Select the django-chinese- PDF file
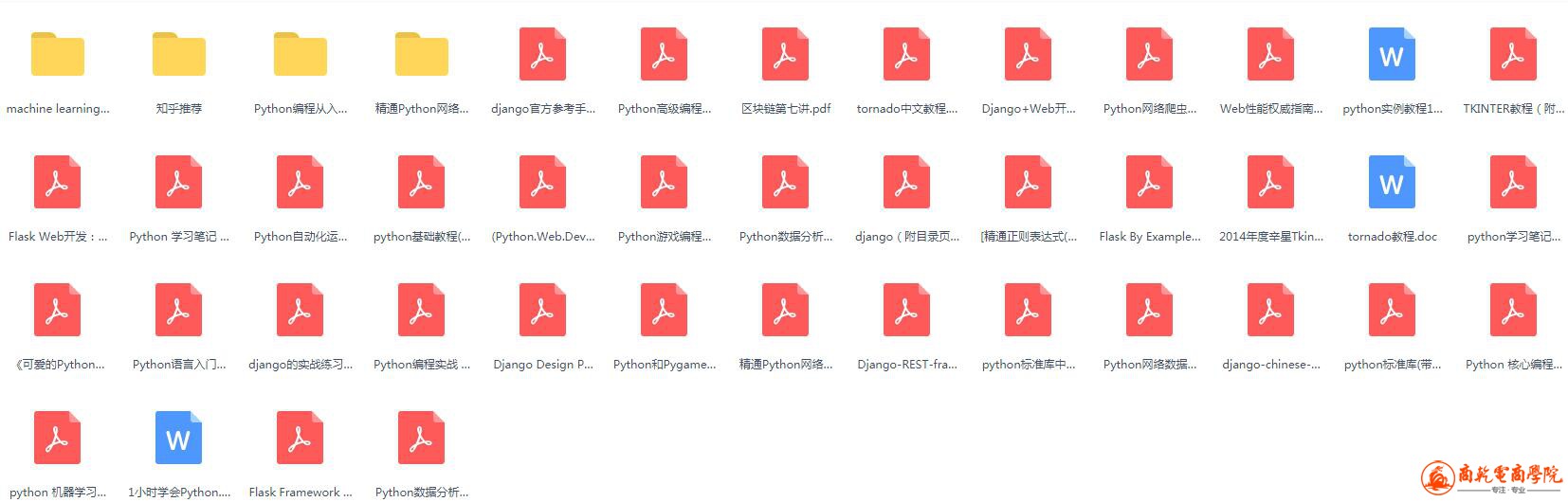Viewport: 1568px width, 502px height. click(1270, 311)
